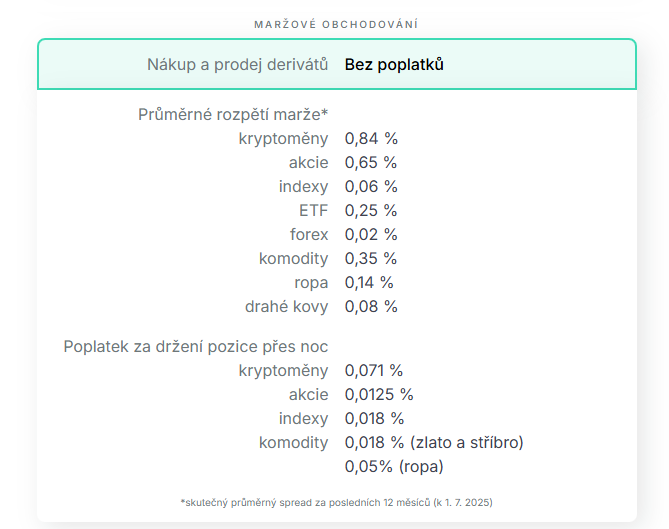Select the 0,06 % indexy spread value
This screenshot has width=669, height=529.
371,186
